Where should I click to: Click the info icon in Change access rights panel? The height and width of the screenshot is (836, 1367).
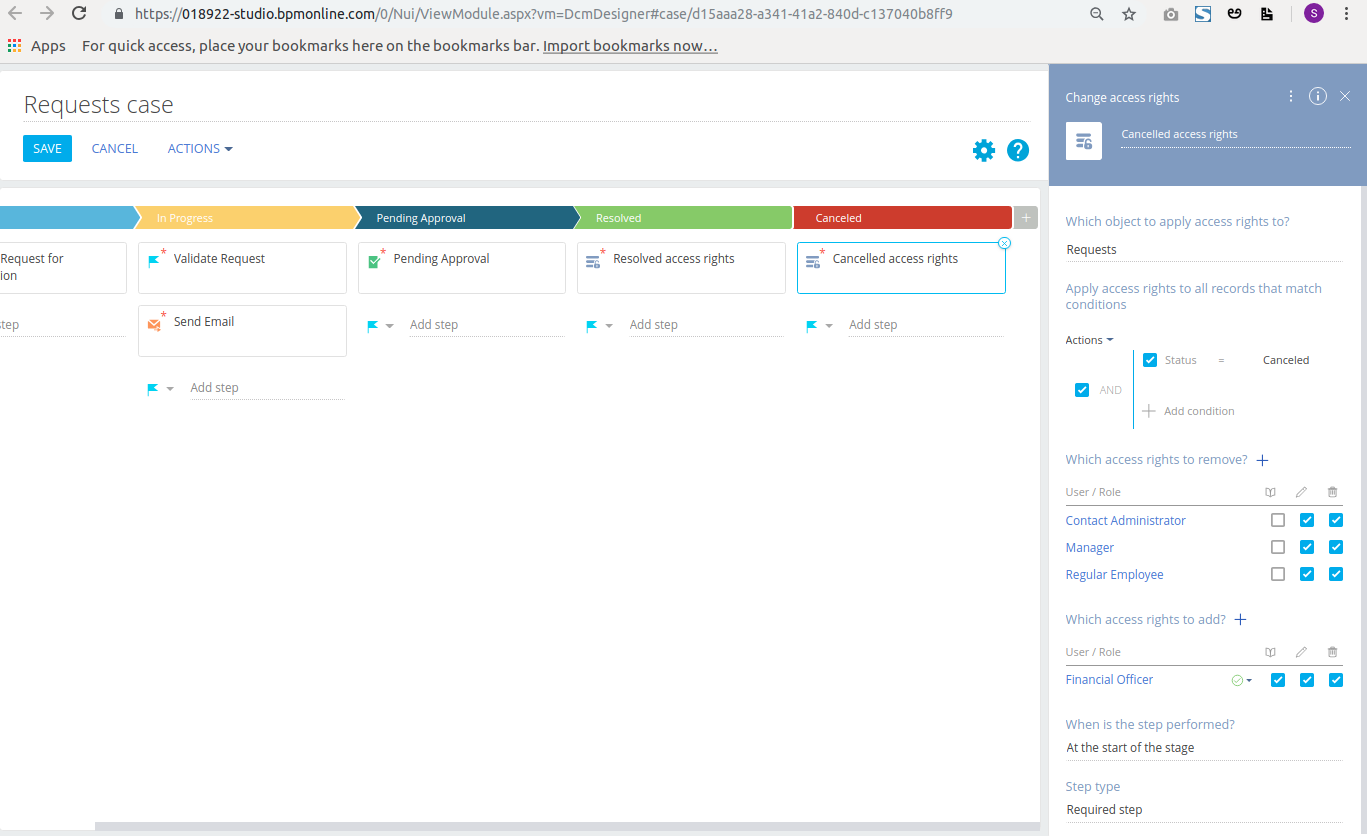tap(1318, 96)
